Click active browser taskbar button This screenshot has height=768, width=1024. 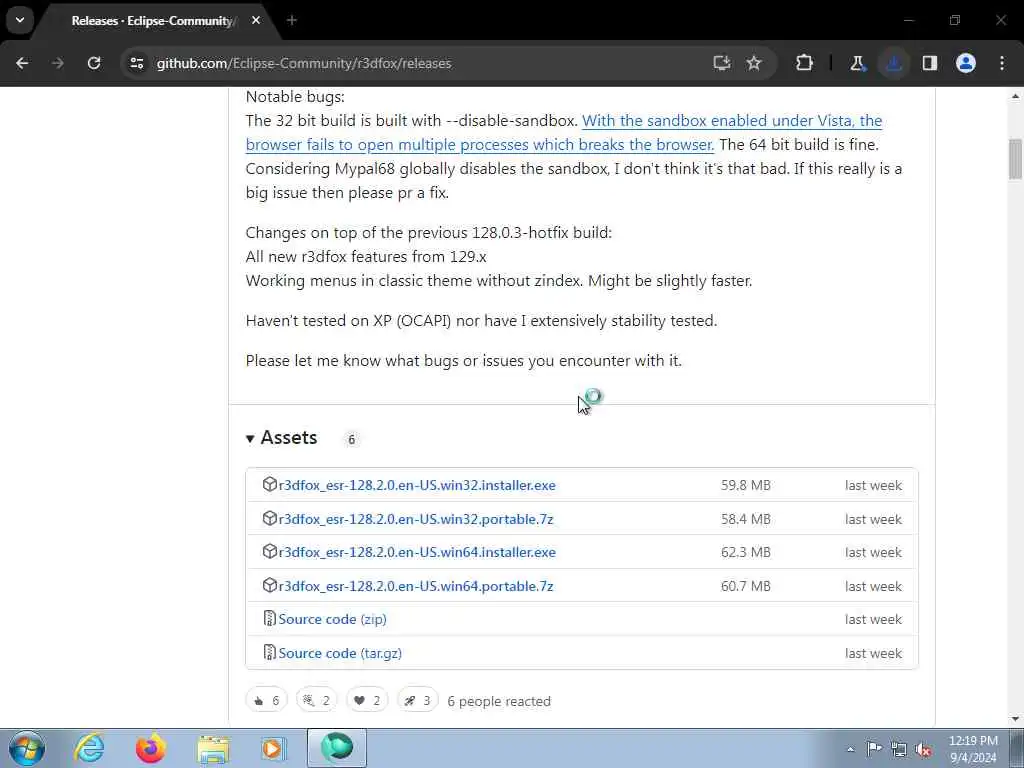pos(337,748)
